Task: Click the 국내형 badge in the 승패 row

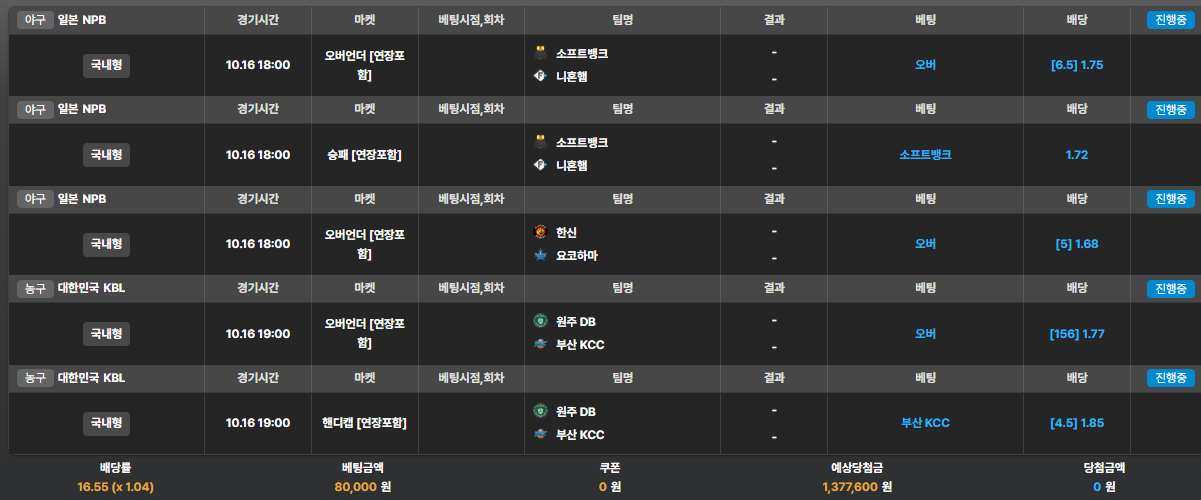Action: 106,154
